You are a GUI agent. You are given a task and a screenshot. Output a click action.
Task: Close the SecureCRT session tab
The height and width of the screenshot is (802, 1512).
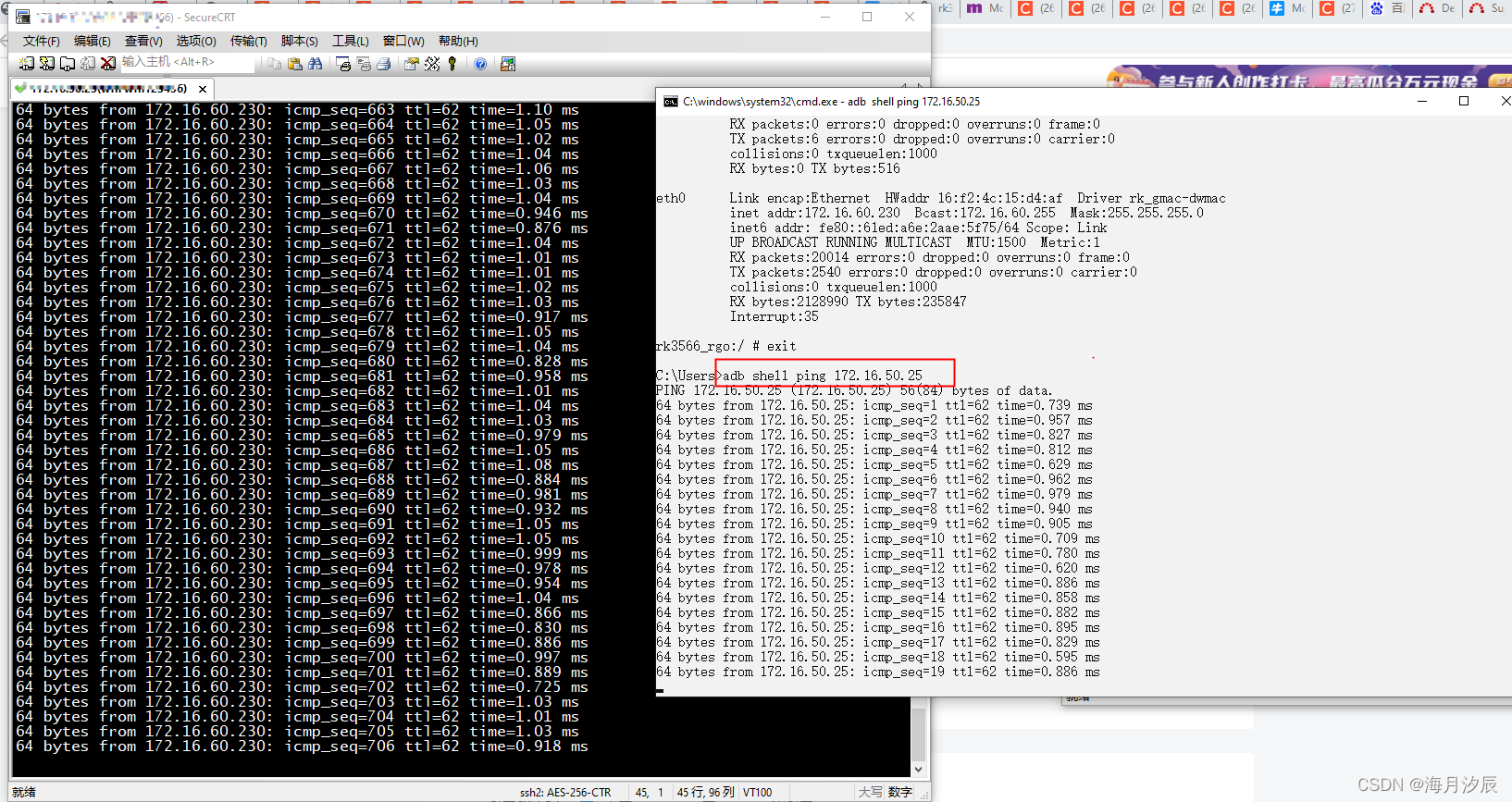[203, 89]
